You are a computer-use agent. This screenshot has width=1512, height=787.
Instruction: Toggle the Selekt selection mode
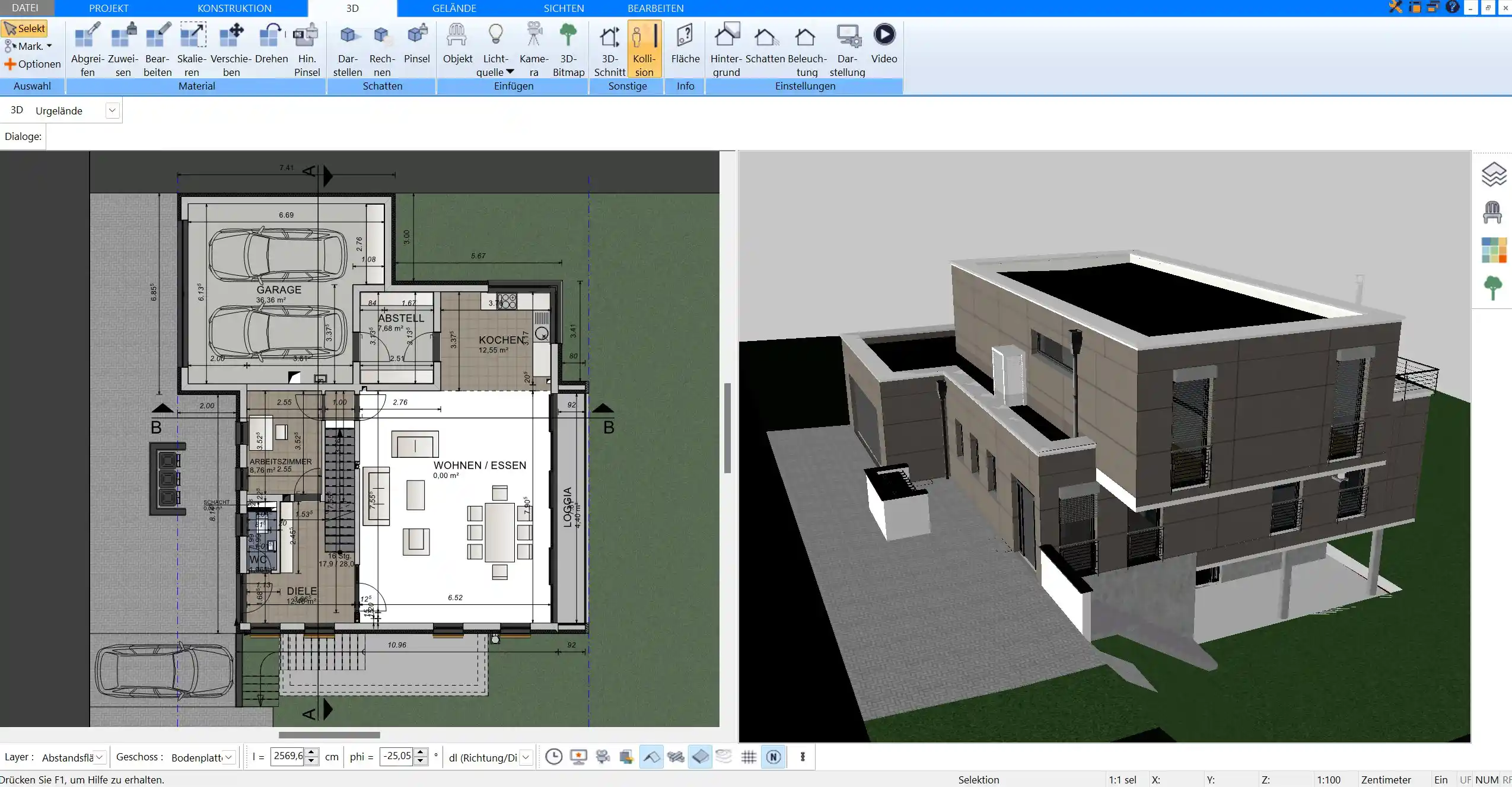pyautogui.click(x=24, y=28)
